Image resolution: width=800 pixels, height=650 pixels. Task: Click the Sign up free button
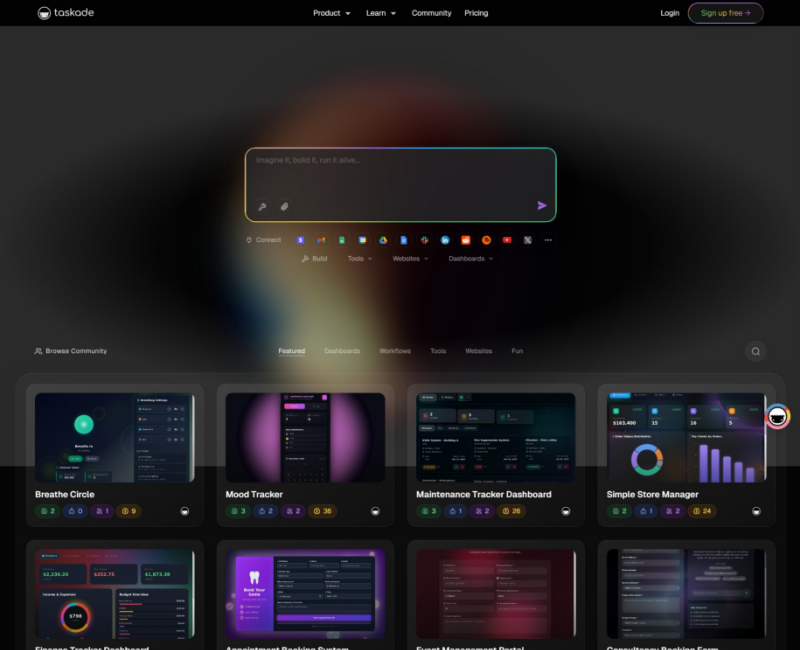[725, 13]
